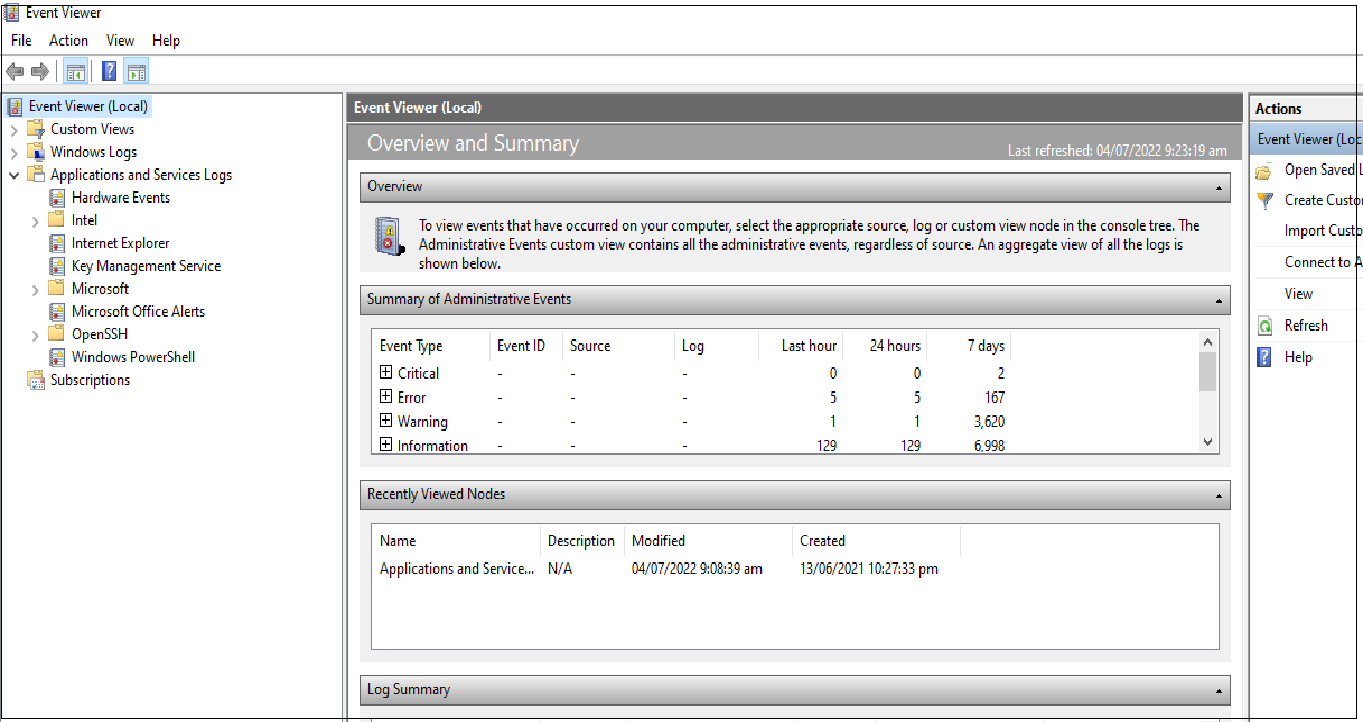This screenshot has width=1363, height=722.
Task: Select the Windows PowerShell log icon
Action: coord(57,357)
